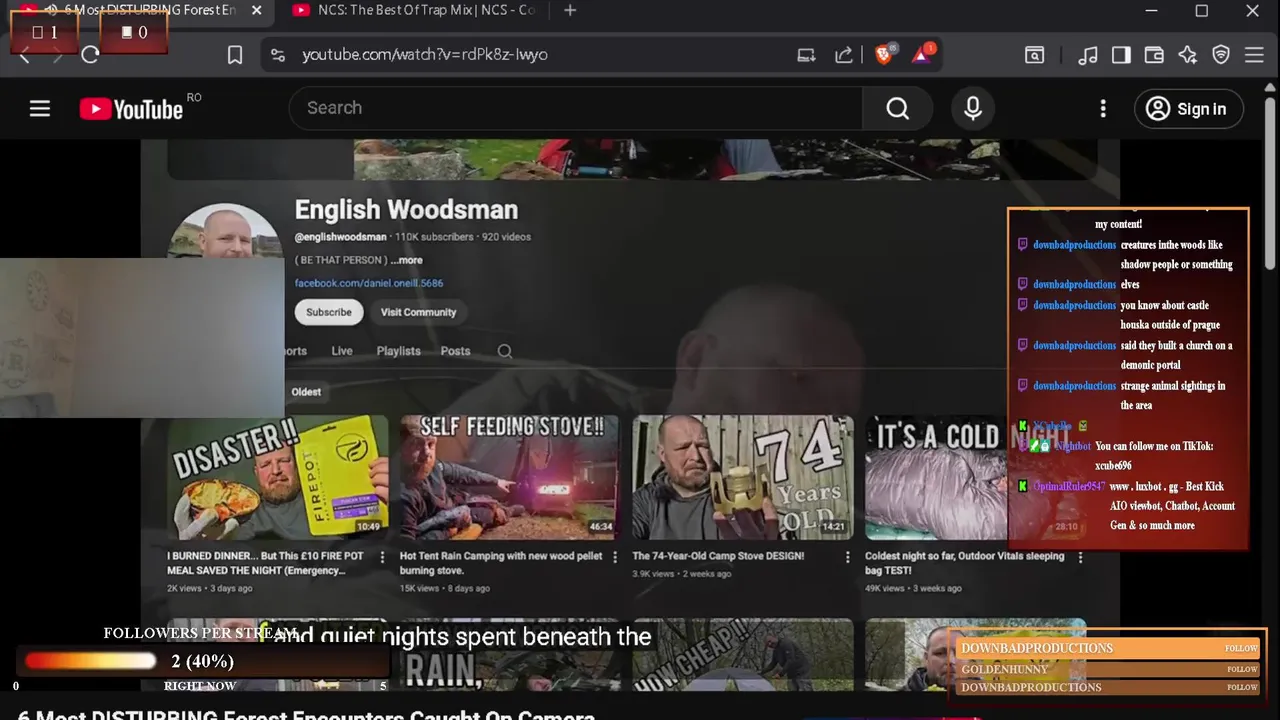Start voice search with the microphone
Viewport: 1280px width, 720px height.
pos(973,108)
